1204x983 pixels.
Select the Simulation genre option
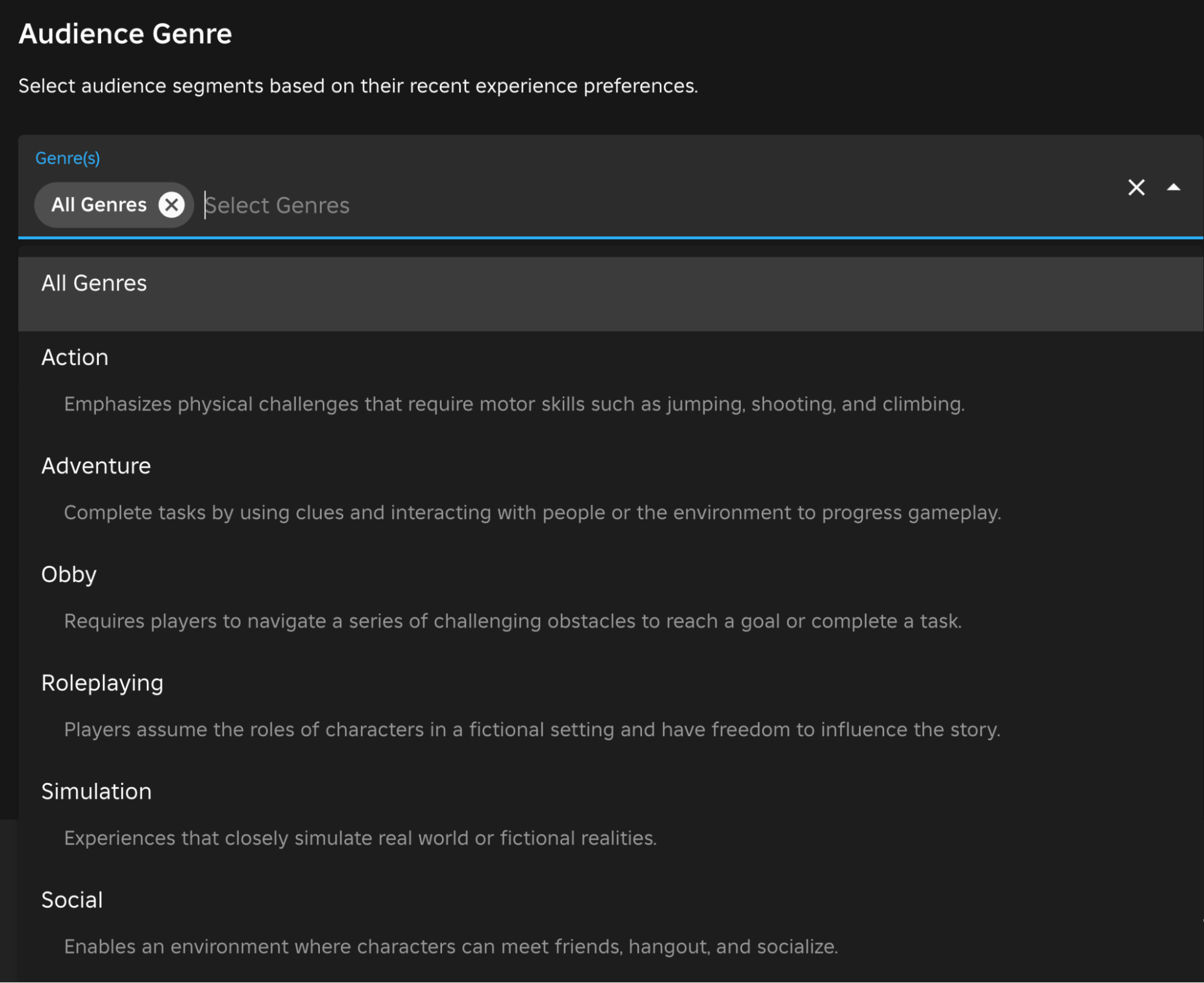(x=96, y=791)
